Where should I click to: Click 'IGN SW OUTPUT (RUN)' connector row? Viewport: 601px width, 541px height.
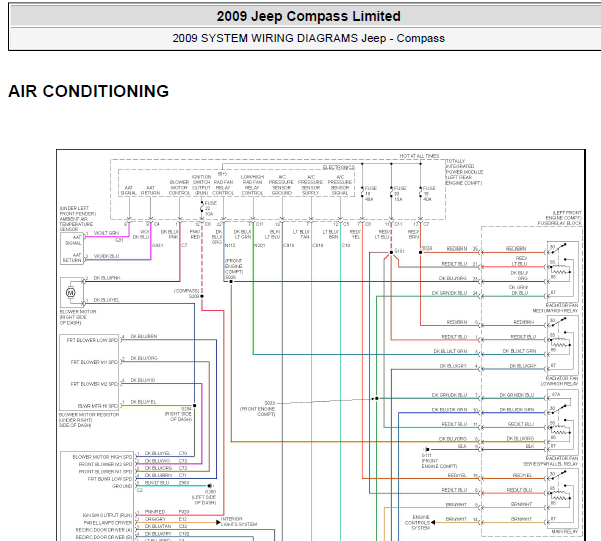[x=107, y=515]
